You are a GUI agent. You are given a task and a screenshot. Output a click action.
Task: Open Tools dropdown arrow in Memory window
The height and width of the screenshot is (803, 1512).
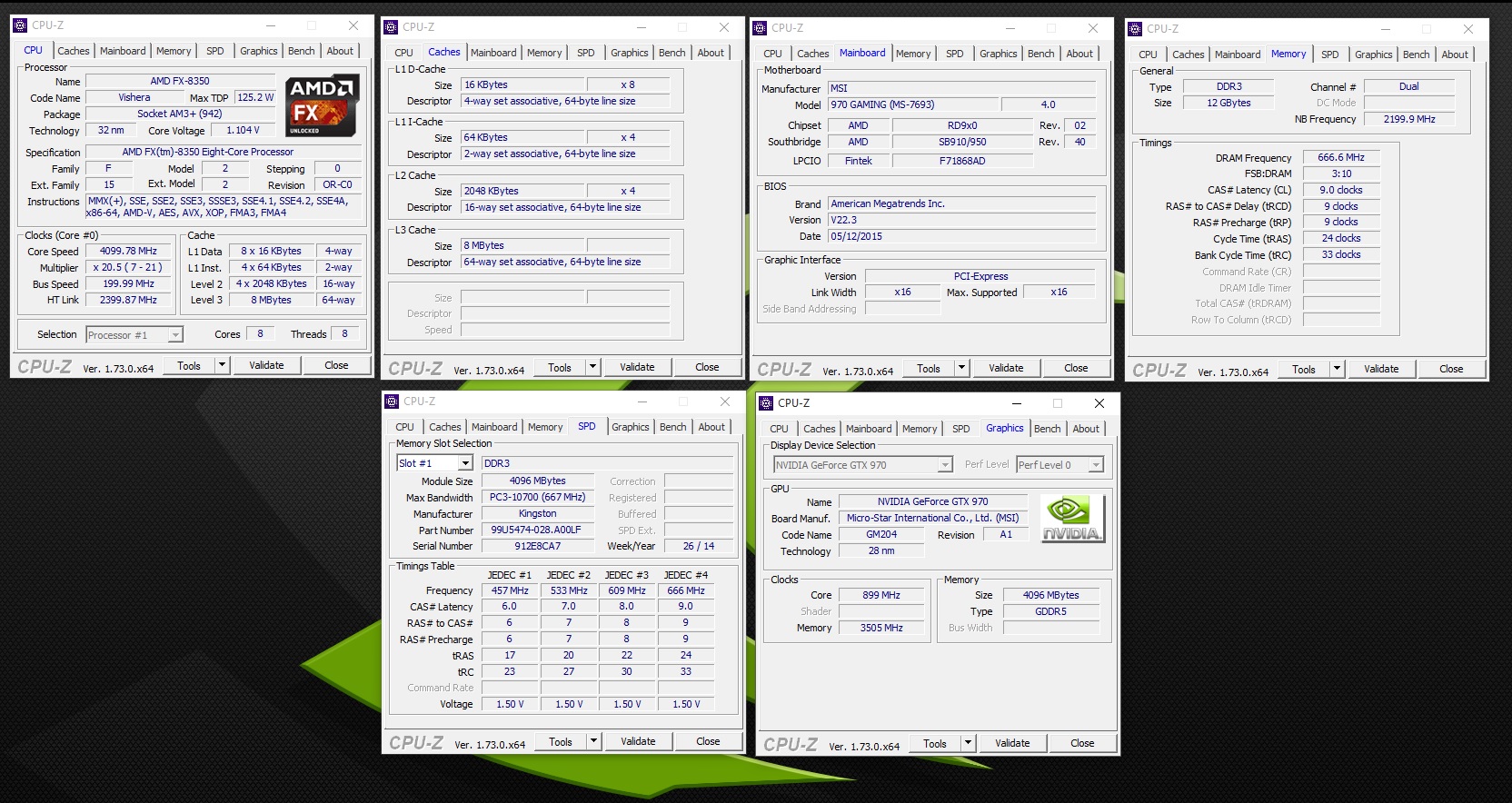(x=1337, y=369)
